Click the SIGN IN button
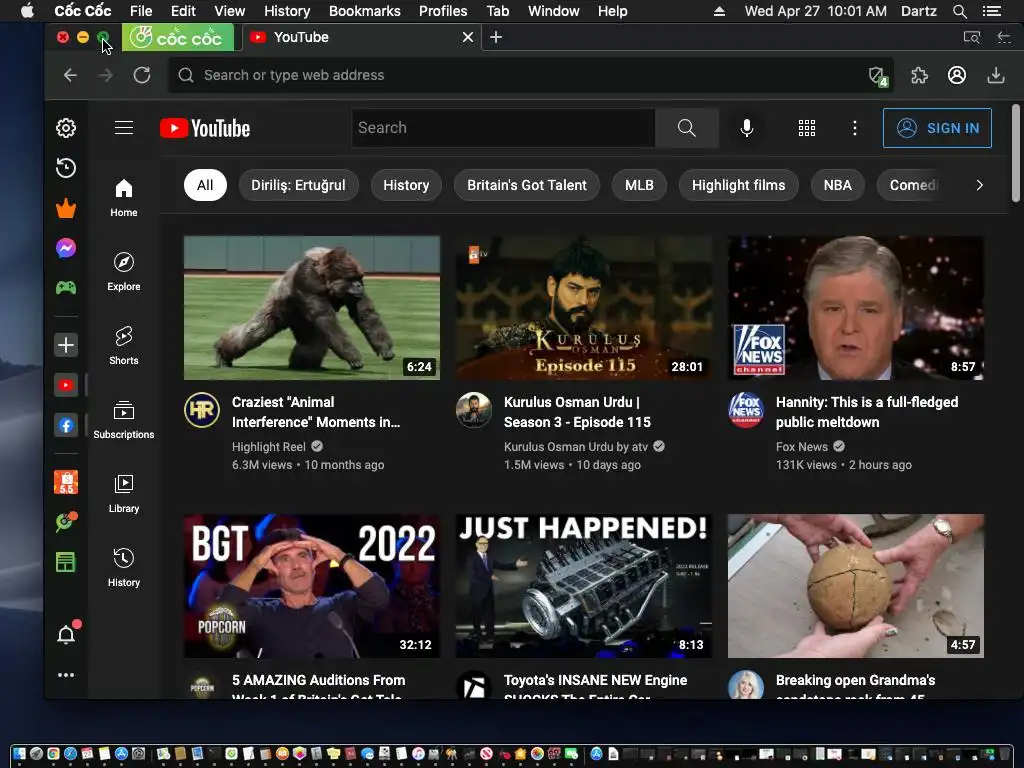This screenshot has width=1024, height=768. click(x=937, y=128)
